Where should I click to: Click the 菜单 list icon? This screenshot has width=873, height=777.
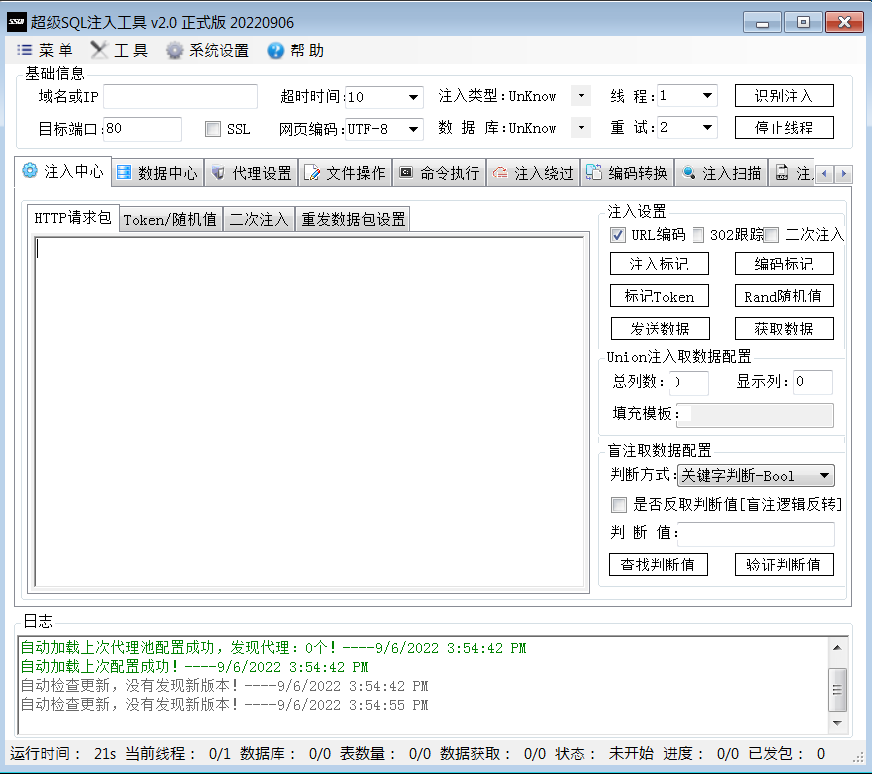click(24, 51)
